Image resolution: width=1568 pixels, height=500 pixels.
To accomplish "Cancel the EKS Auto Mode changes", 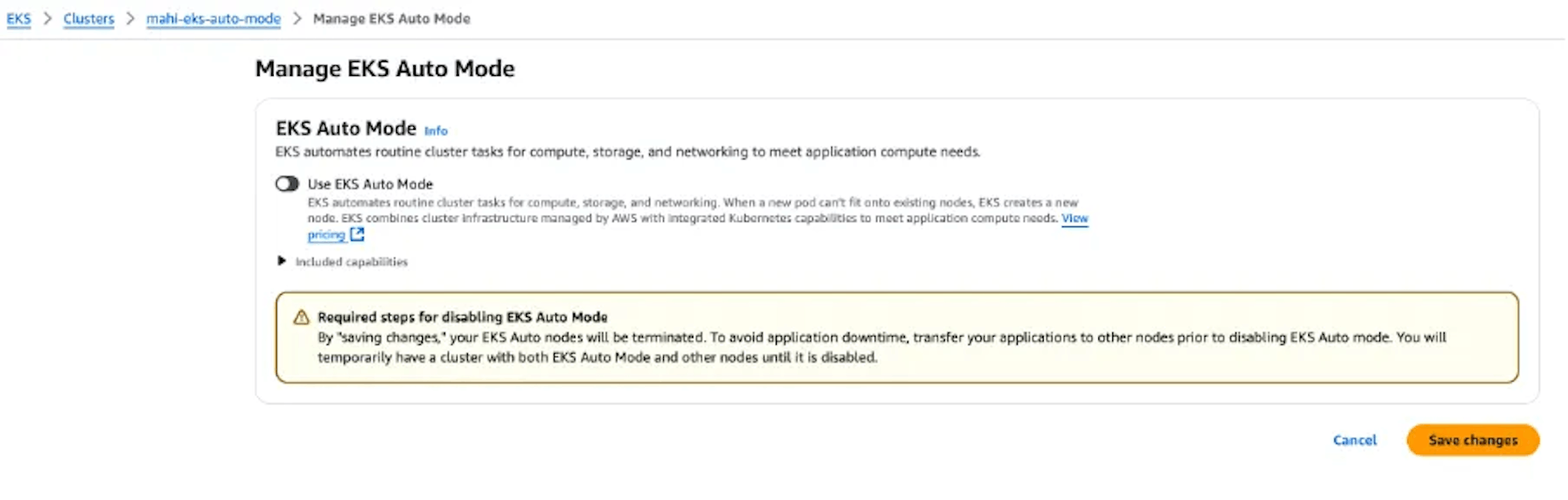I will click(x=1355, y=440).
